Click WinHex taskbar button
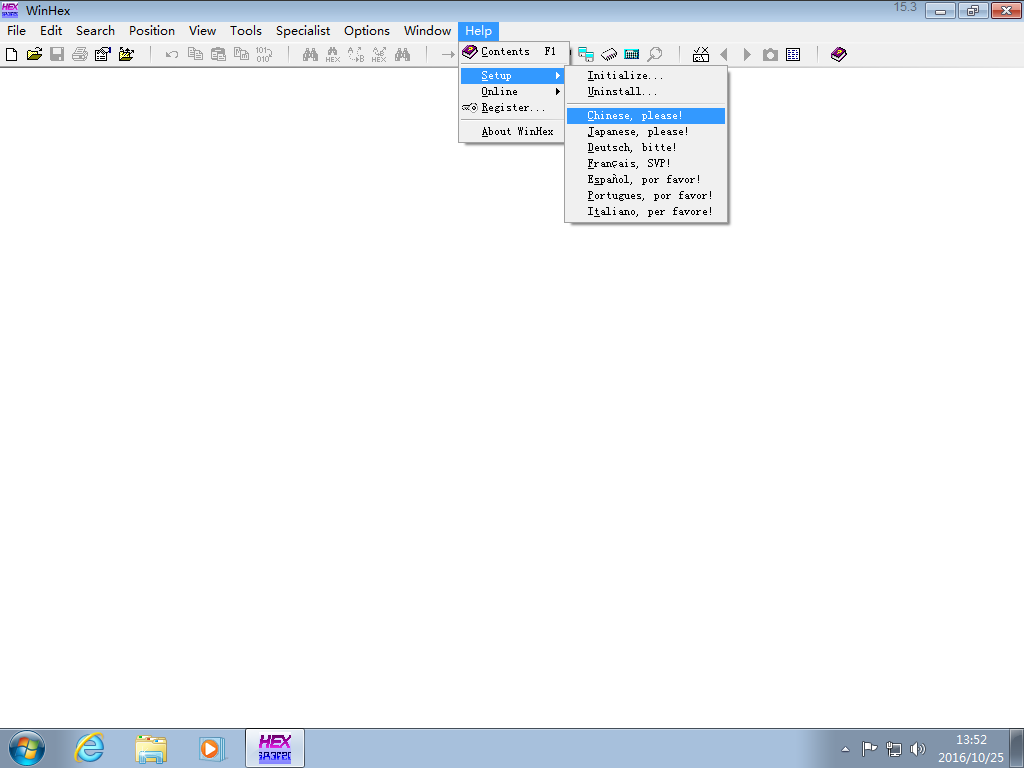 click(275, 748)
